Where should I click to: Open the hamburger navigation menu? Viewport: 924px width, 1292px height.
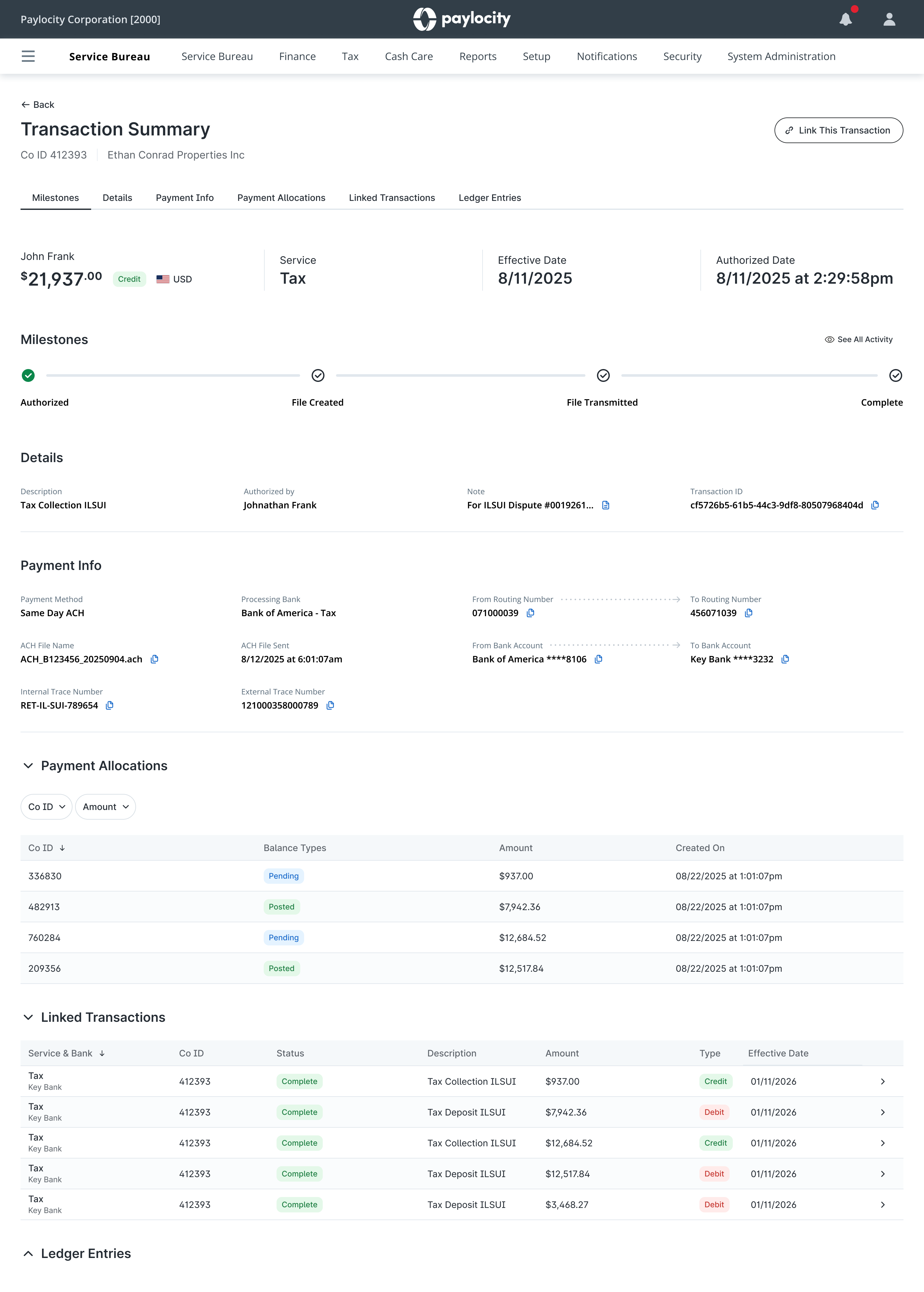point(28,56)
